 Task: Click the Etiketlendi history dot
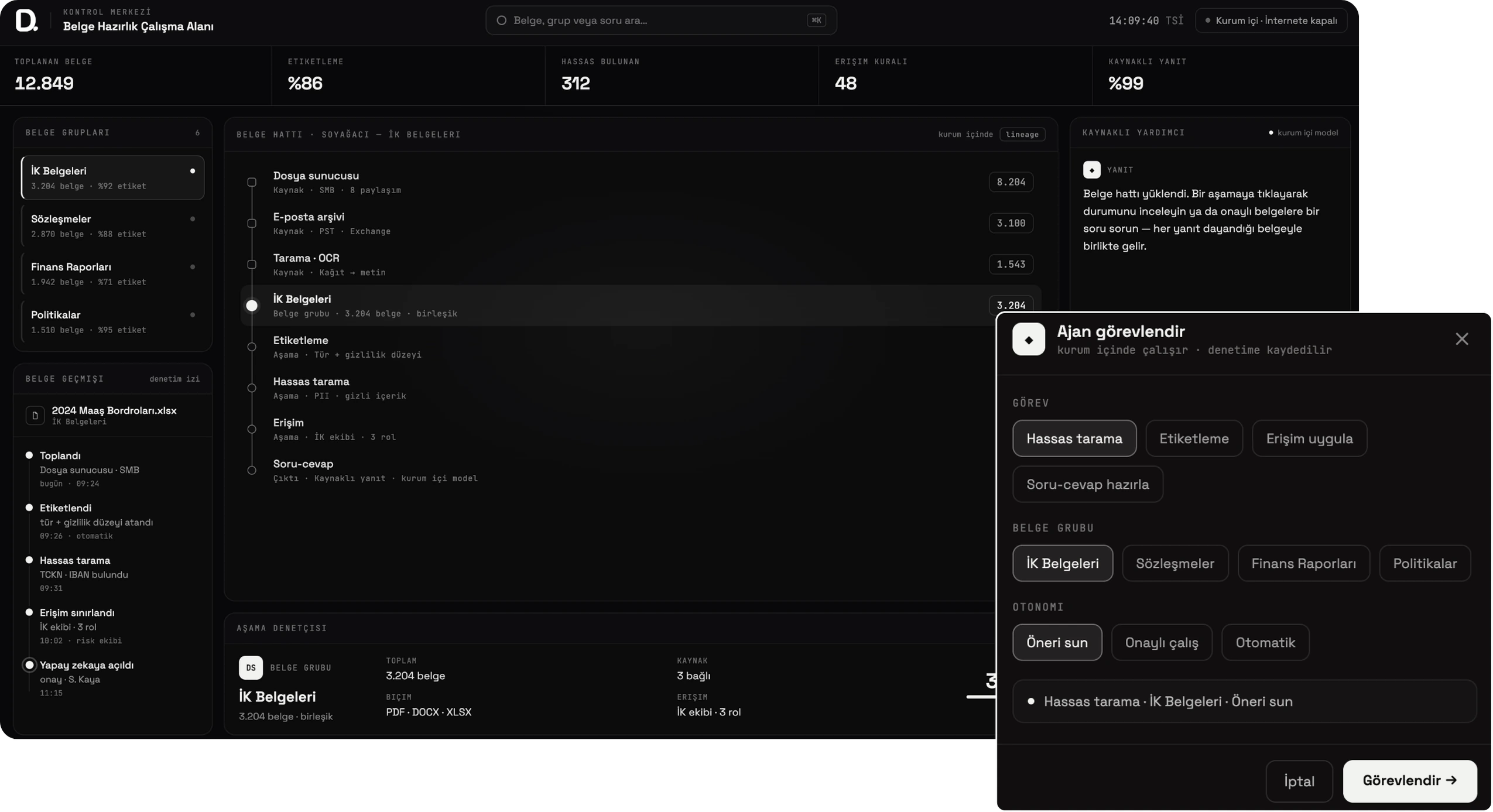[x=29, y=508]
